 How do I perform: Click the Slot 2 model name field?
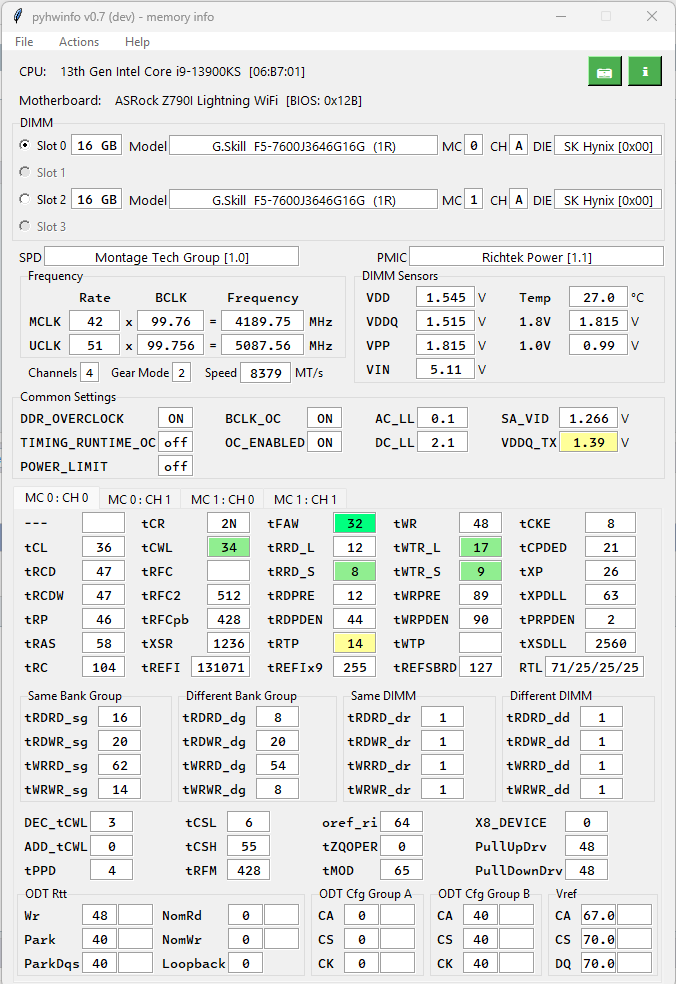click(303, 200)
